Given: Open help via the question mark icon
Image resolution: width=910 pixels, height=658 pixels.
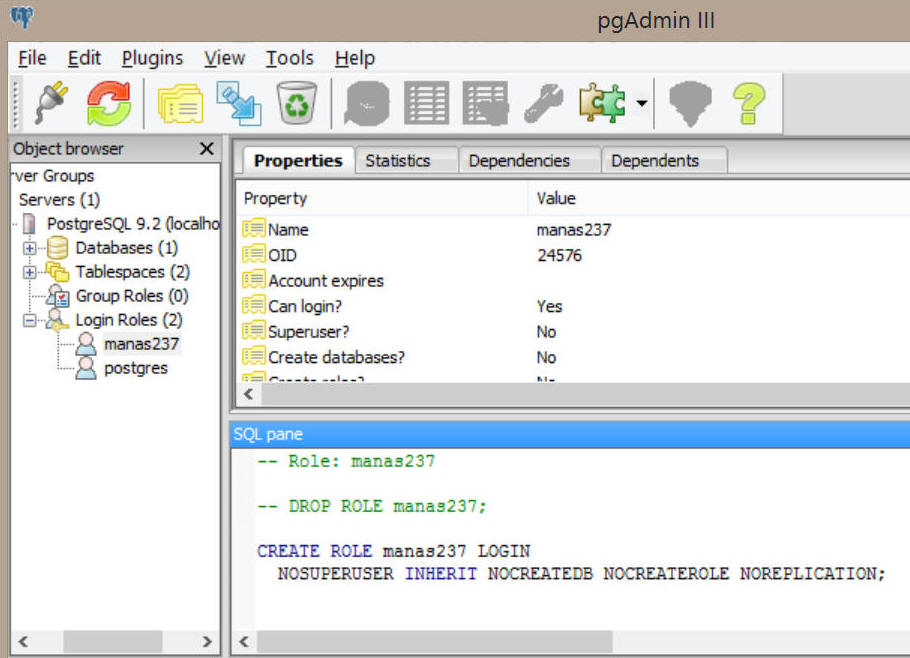Looking at the screenshot, I should (x=749, y=103).
